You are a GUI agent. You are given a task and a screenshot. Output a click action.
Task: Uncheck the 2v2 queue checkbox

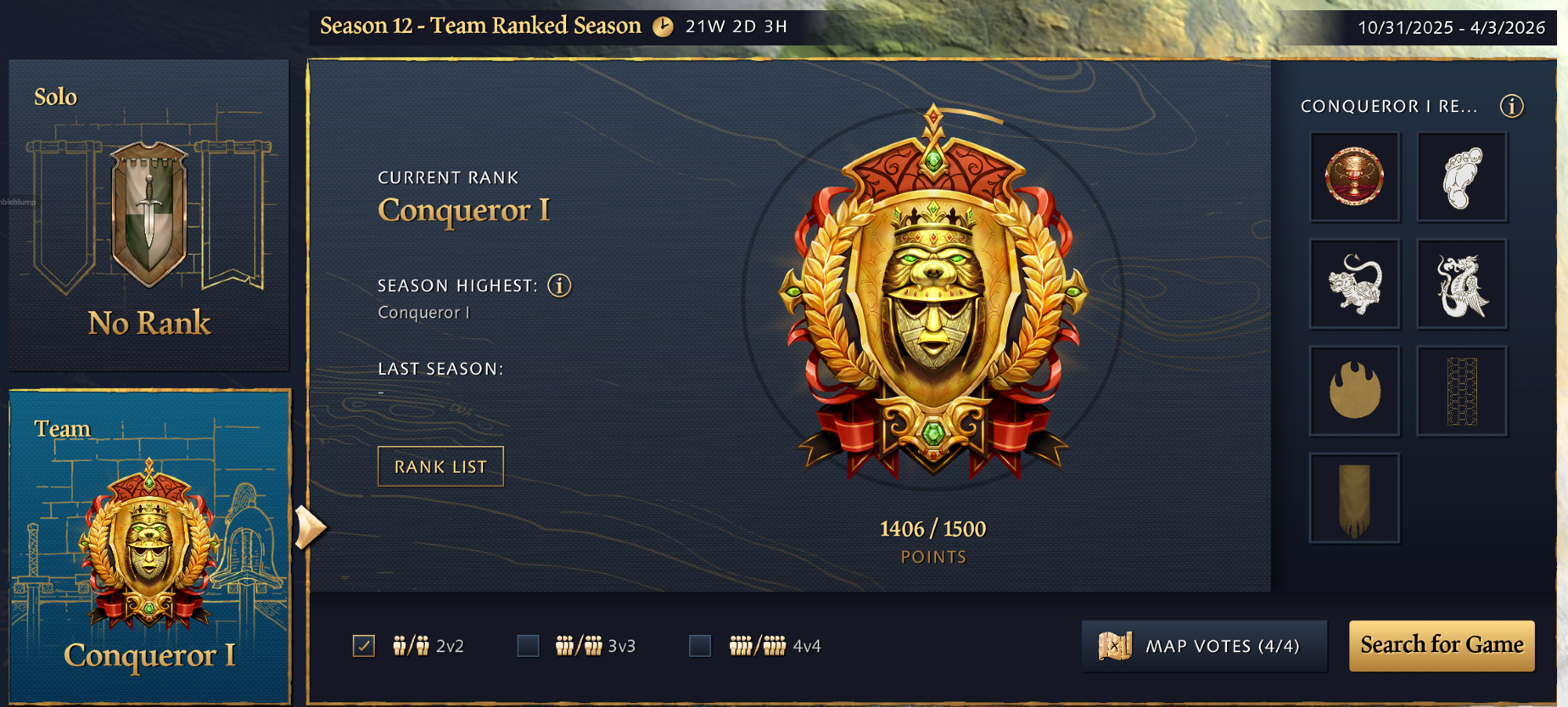click(364, 646)
